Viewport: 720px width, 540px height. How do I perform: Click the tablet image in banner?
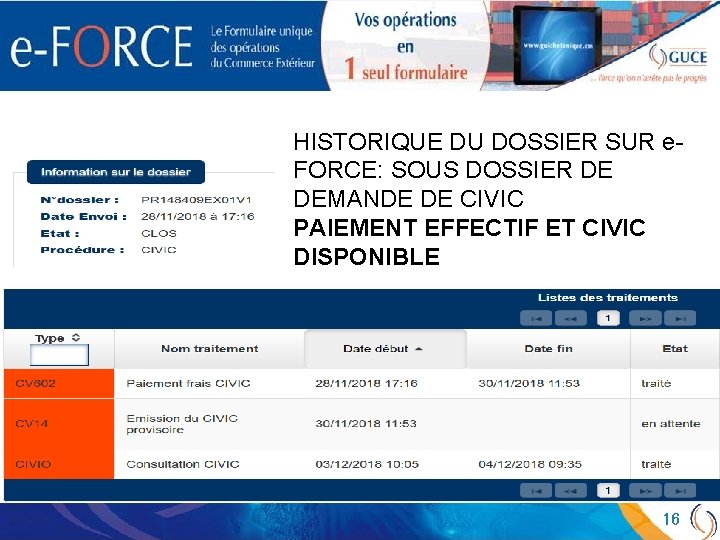point(556,45)
